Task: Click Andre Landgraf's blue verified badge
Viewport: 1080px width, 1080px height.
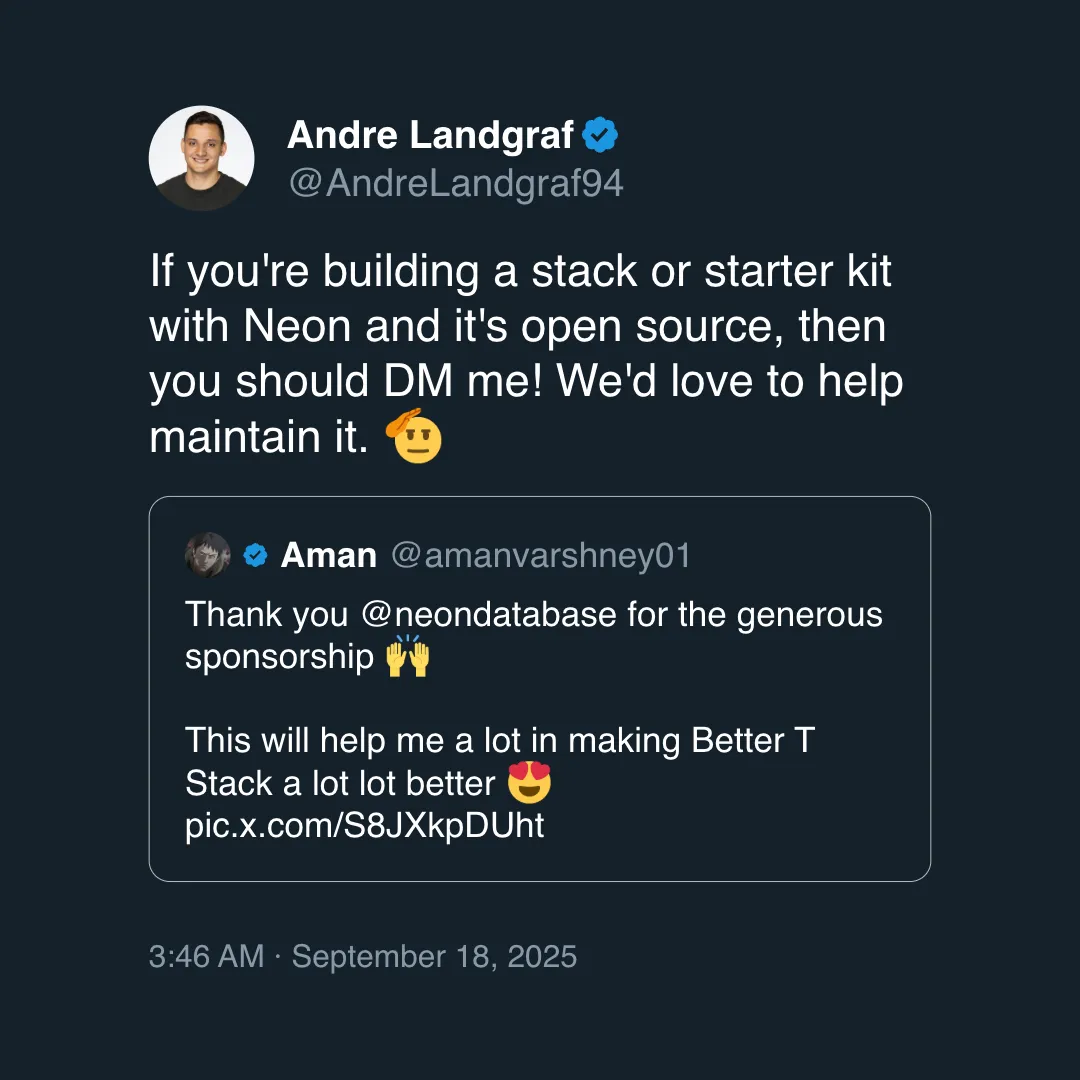Action: click(x=600, y=135)
